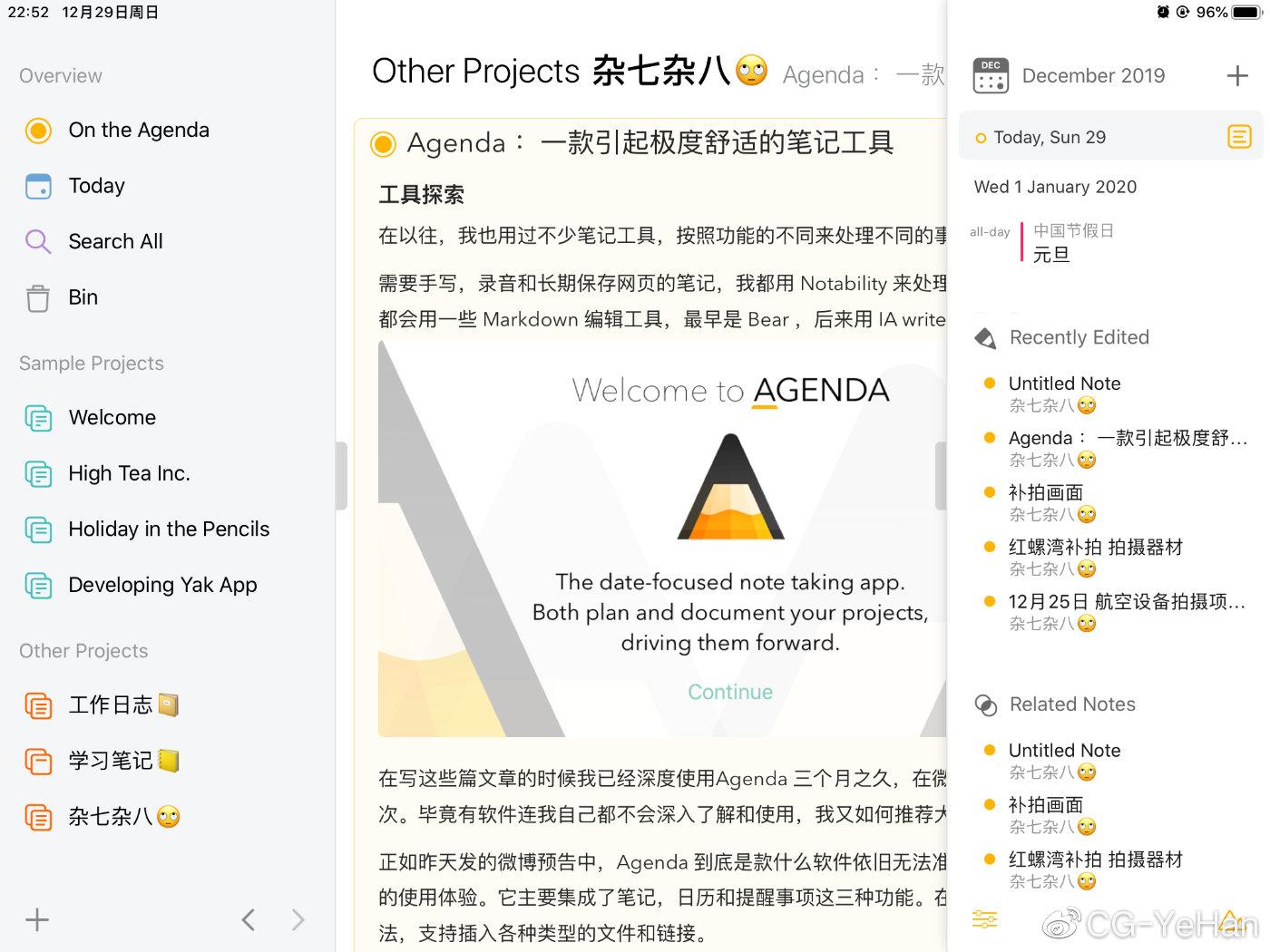Click the December calendar icon in right panel
Screen dimensions: 1270x952
(x=991, y=76)
